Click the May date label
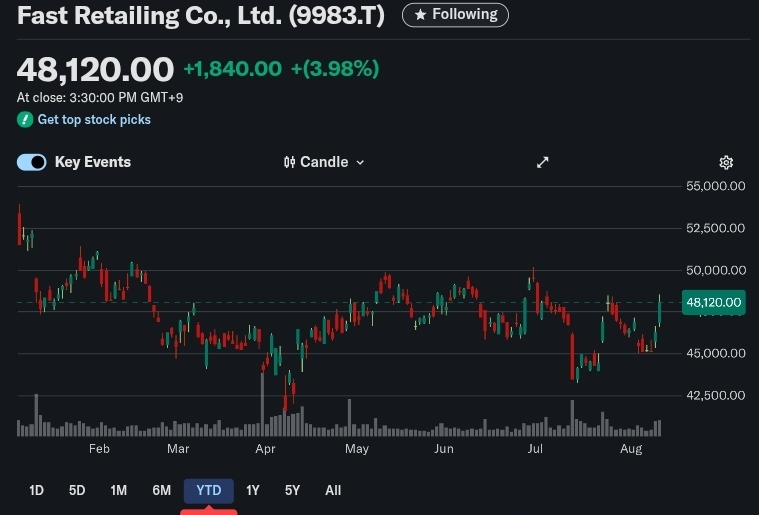 pos(357,449)
